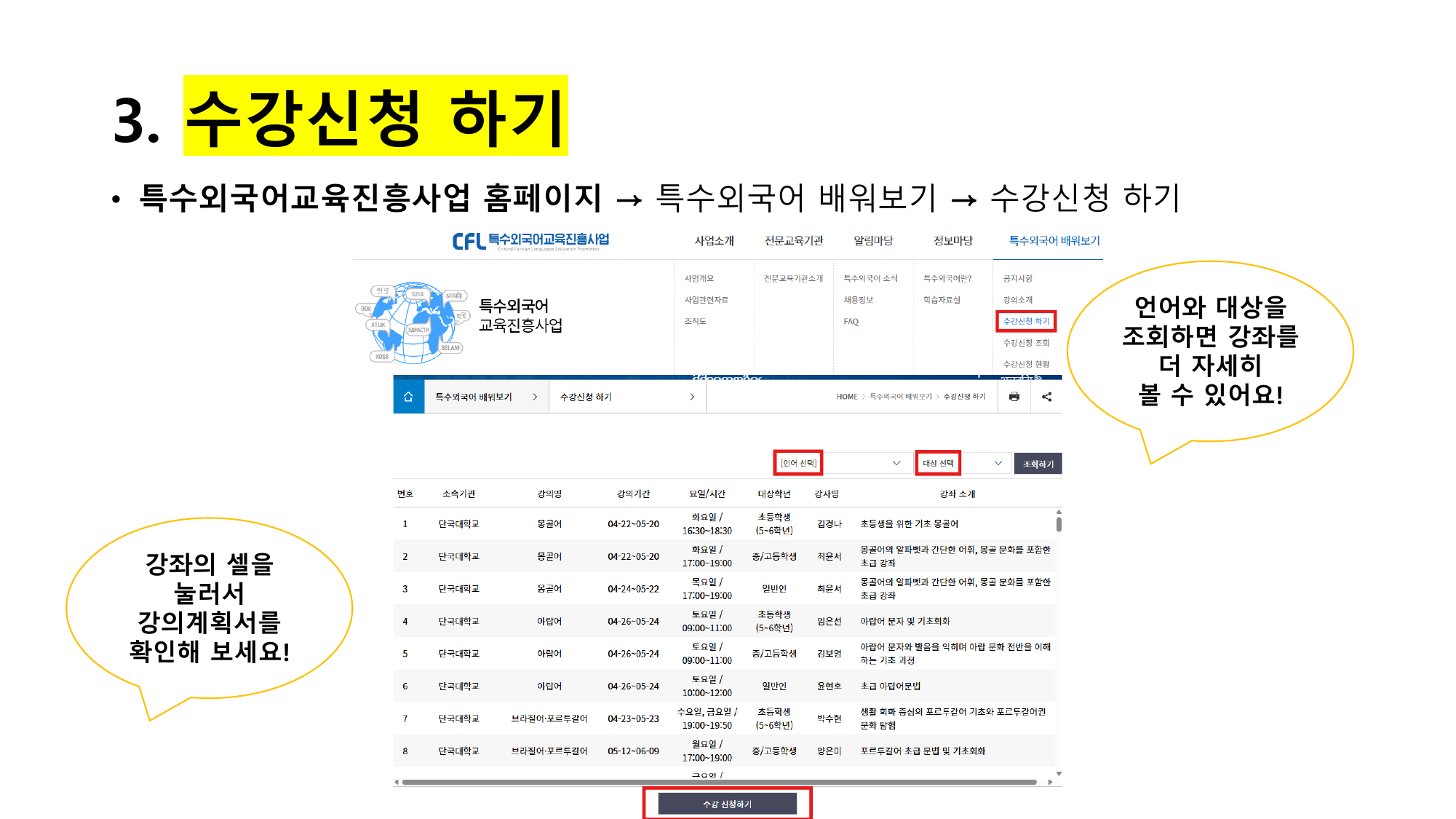This screenshot has width=1456, height=819.
Task: Click the home icon in breadcrumb bar
Action: [x=408, y=397]
